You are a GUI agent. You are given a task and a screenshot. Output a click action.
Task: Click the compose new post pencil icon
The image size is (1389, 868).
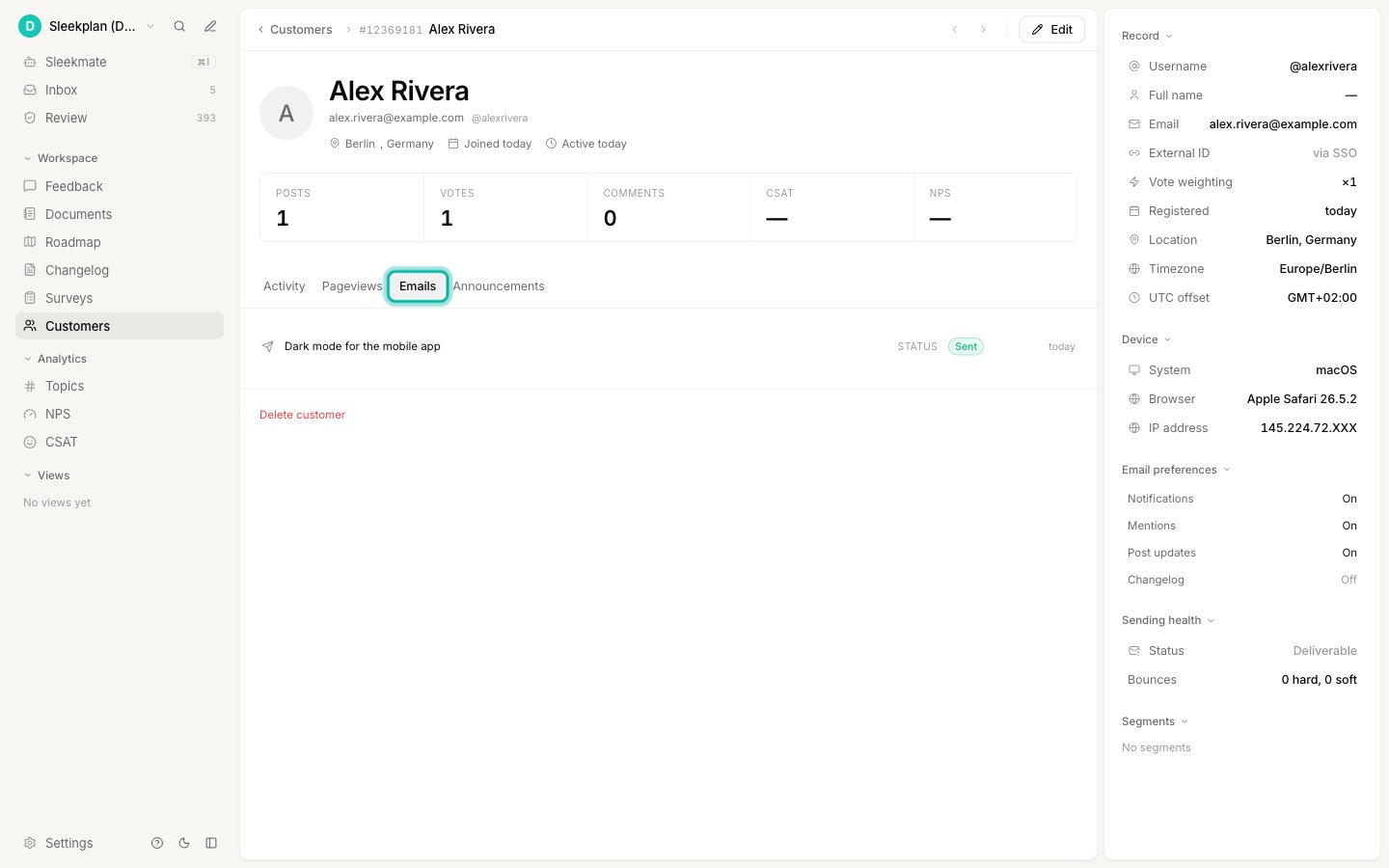pos(210,26)
